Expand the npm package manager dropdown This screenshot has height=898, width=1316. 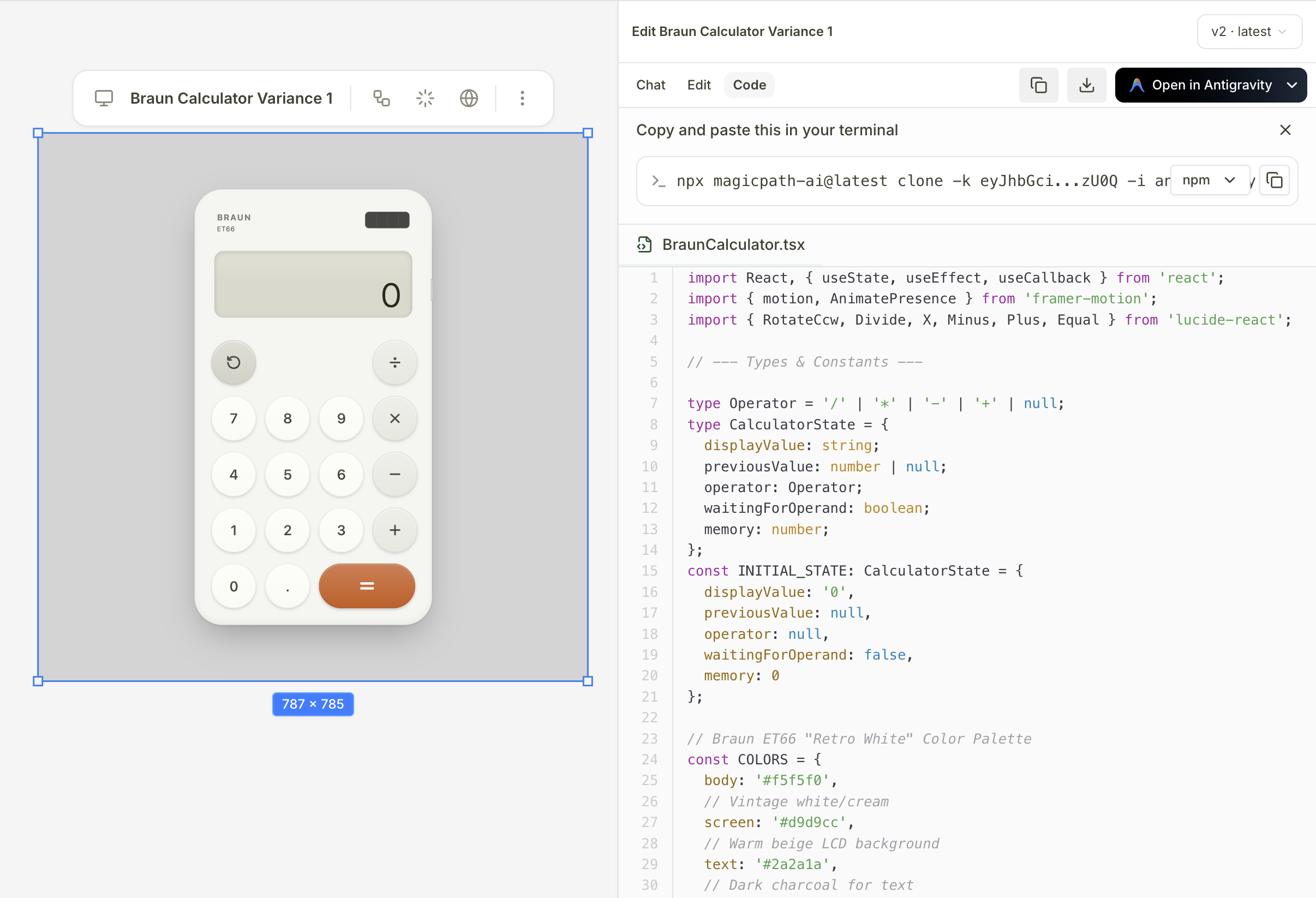pos(1210,181)
